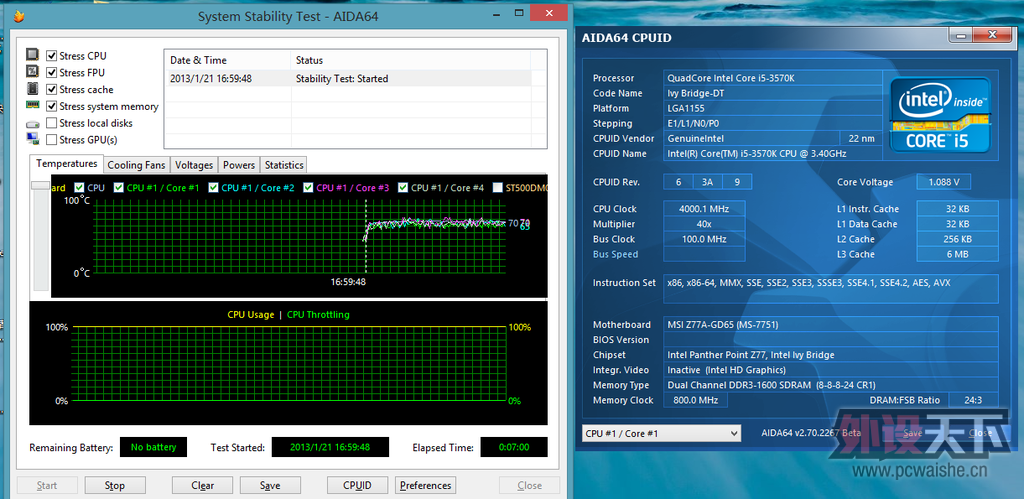Hide CPU #1 / Core #2 graph line

pos(213,187)
